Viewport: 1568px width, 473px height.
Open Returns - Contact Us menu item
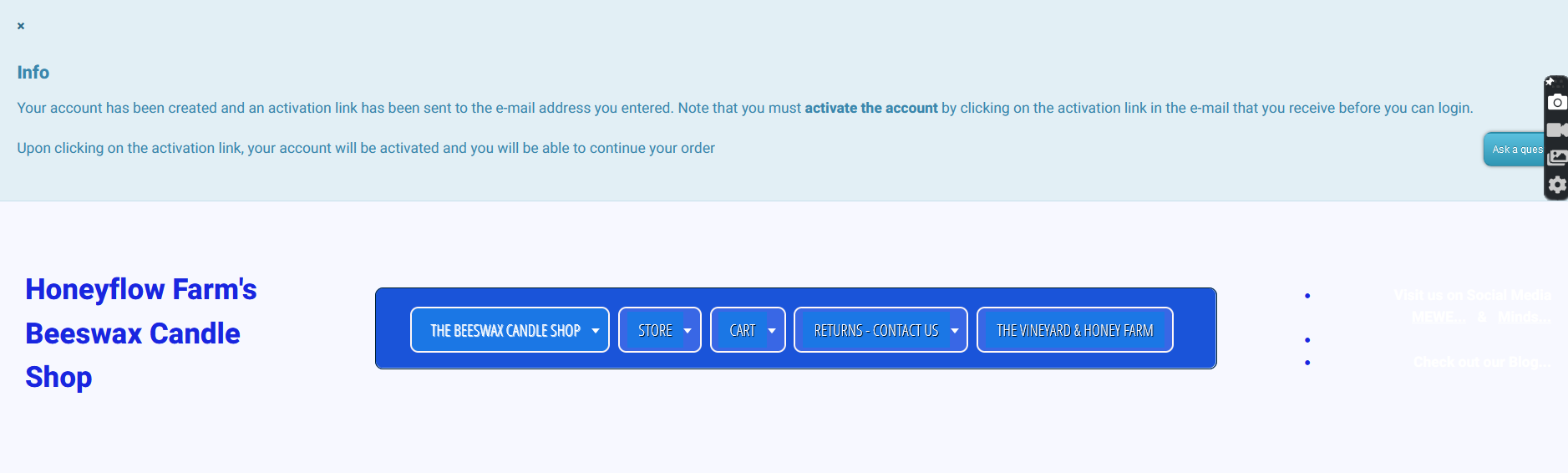pyautogui.click(x=875, y=331)
